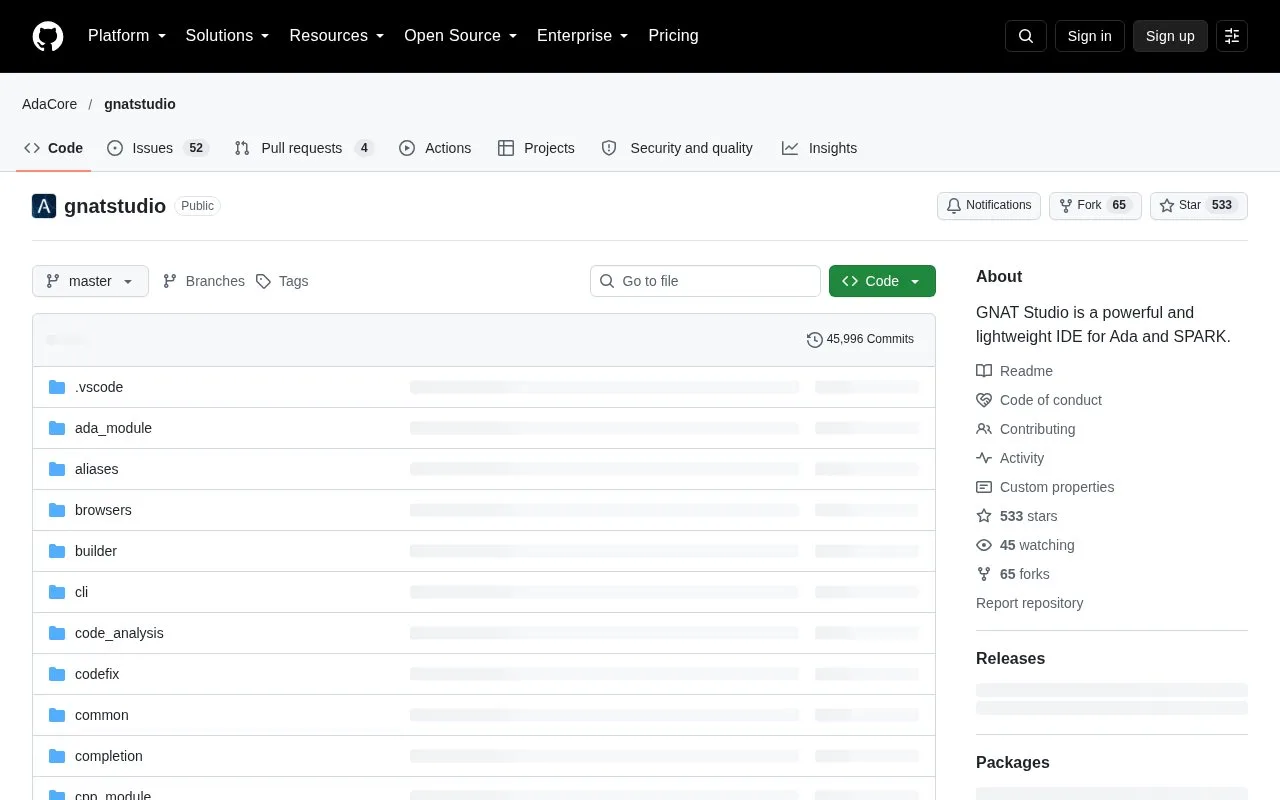Open the Report repository link
This screenshot has height=800, width=1280.
(1029, 603)
